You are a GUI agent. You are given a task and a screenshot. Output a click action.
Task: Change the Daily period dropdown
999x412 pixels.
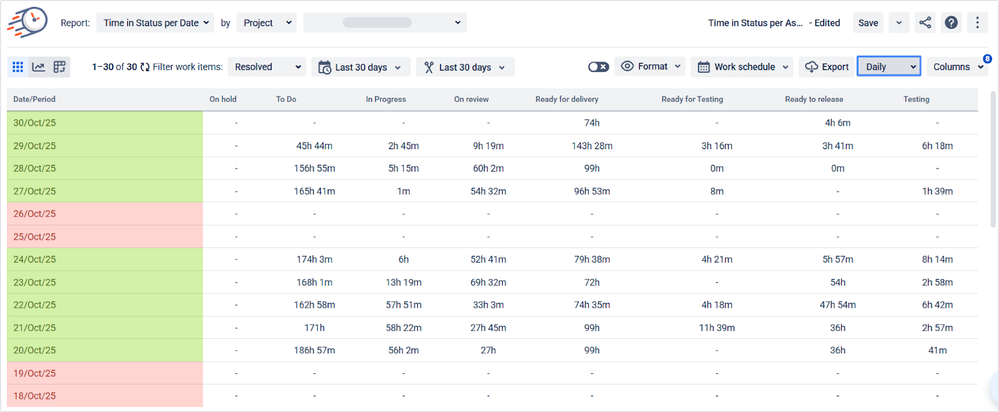click(x=888, y=67)
